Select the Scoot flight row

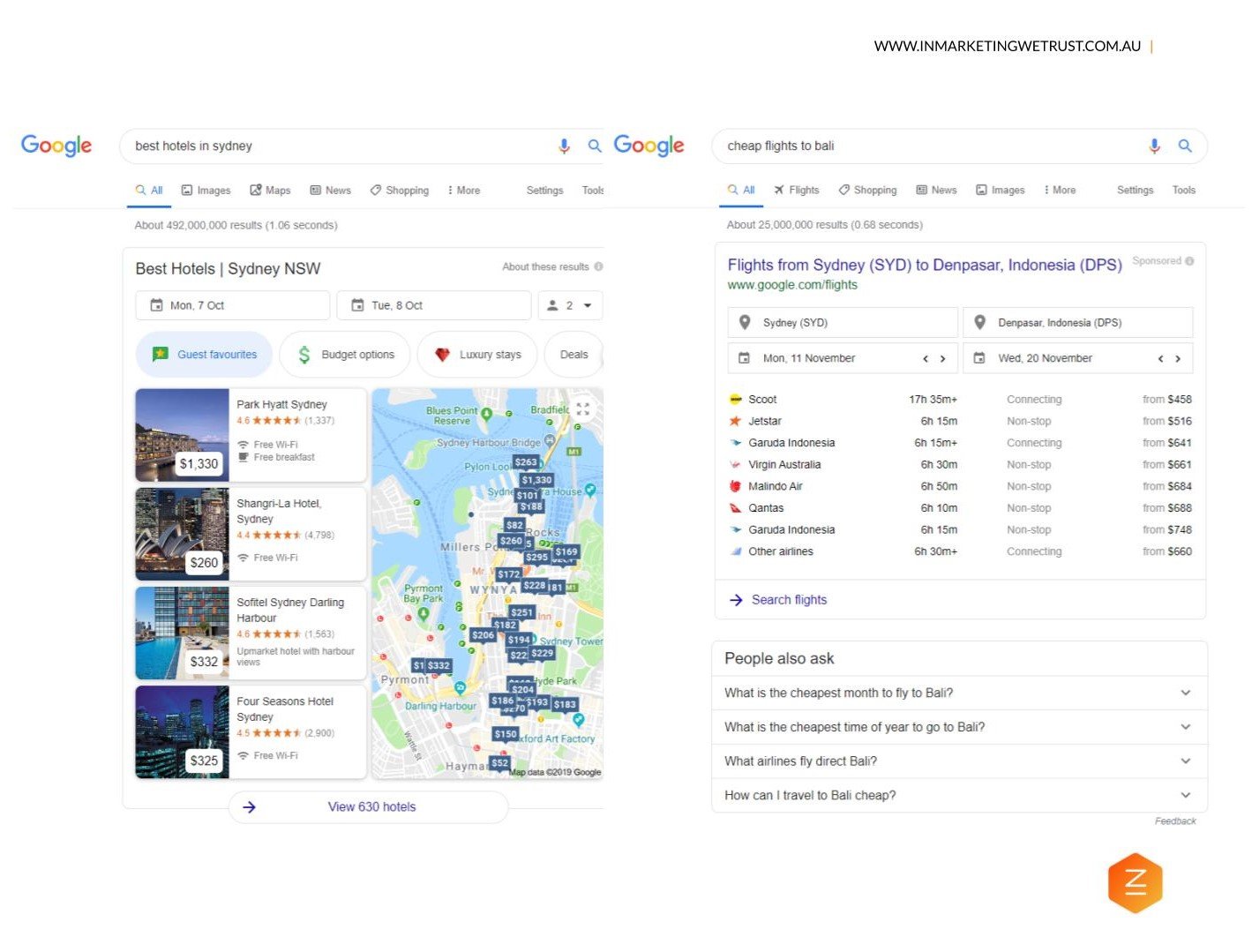(x=960, y=400)
